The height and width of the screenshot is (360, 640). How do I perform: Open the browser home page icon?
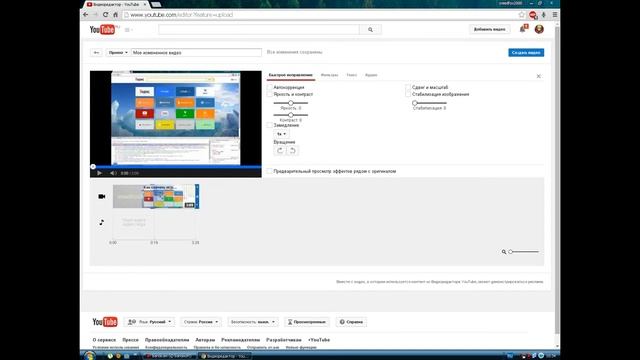[x=116, y=15]
